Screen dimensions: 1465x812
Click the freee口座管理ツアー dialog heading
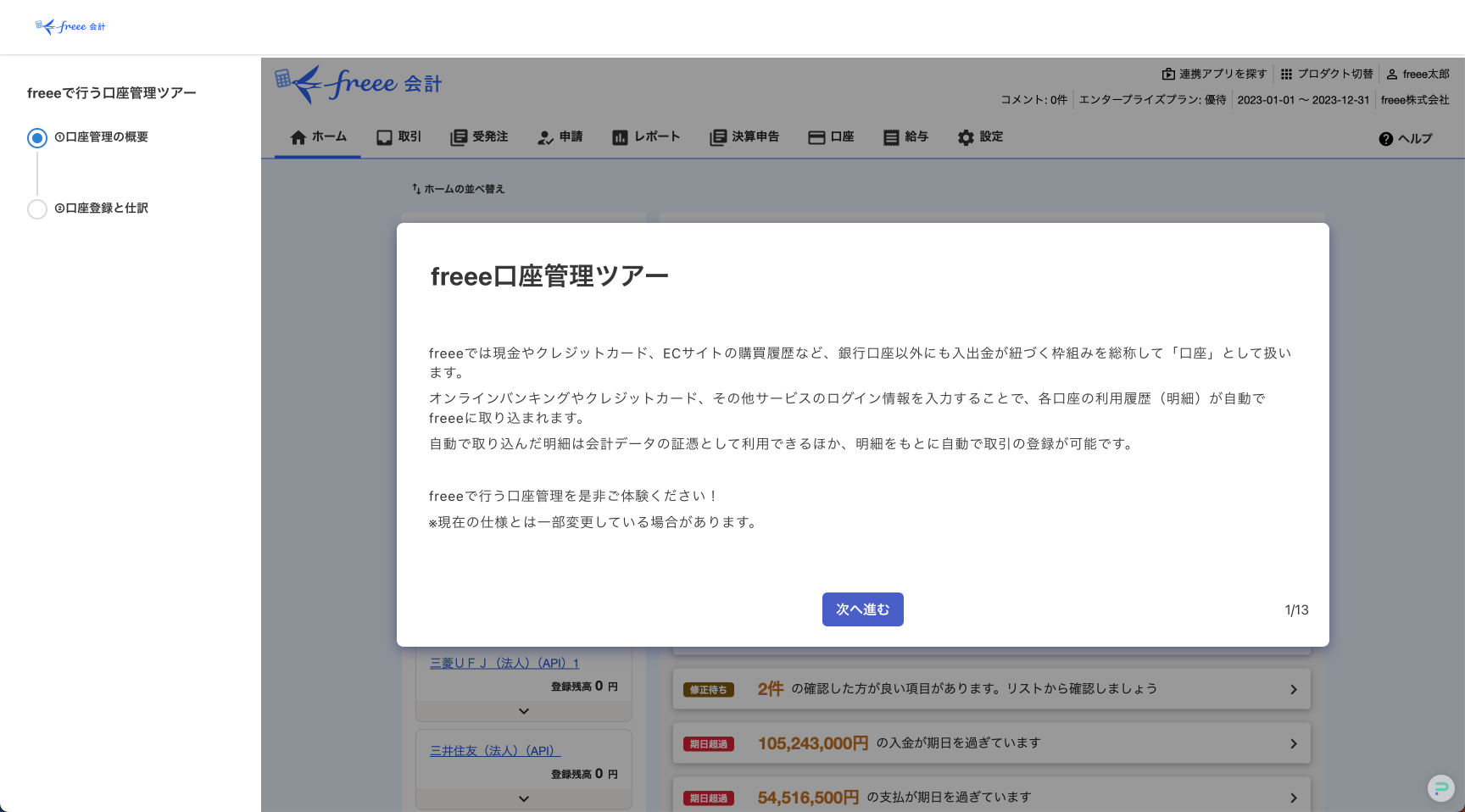(549, 276)
